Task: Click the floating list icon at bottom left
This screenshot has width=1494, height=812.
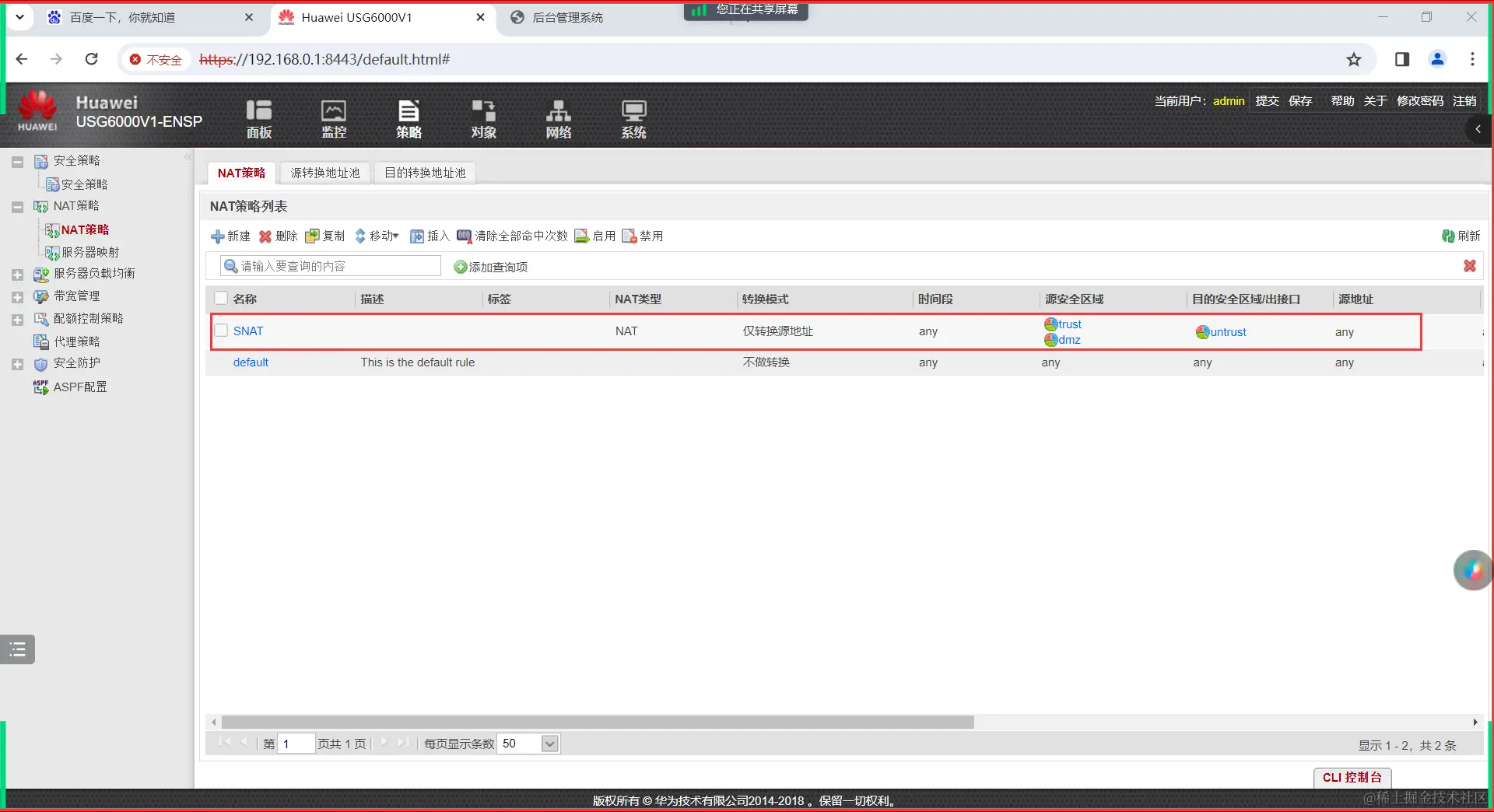Action: [18, 649]
